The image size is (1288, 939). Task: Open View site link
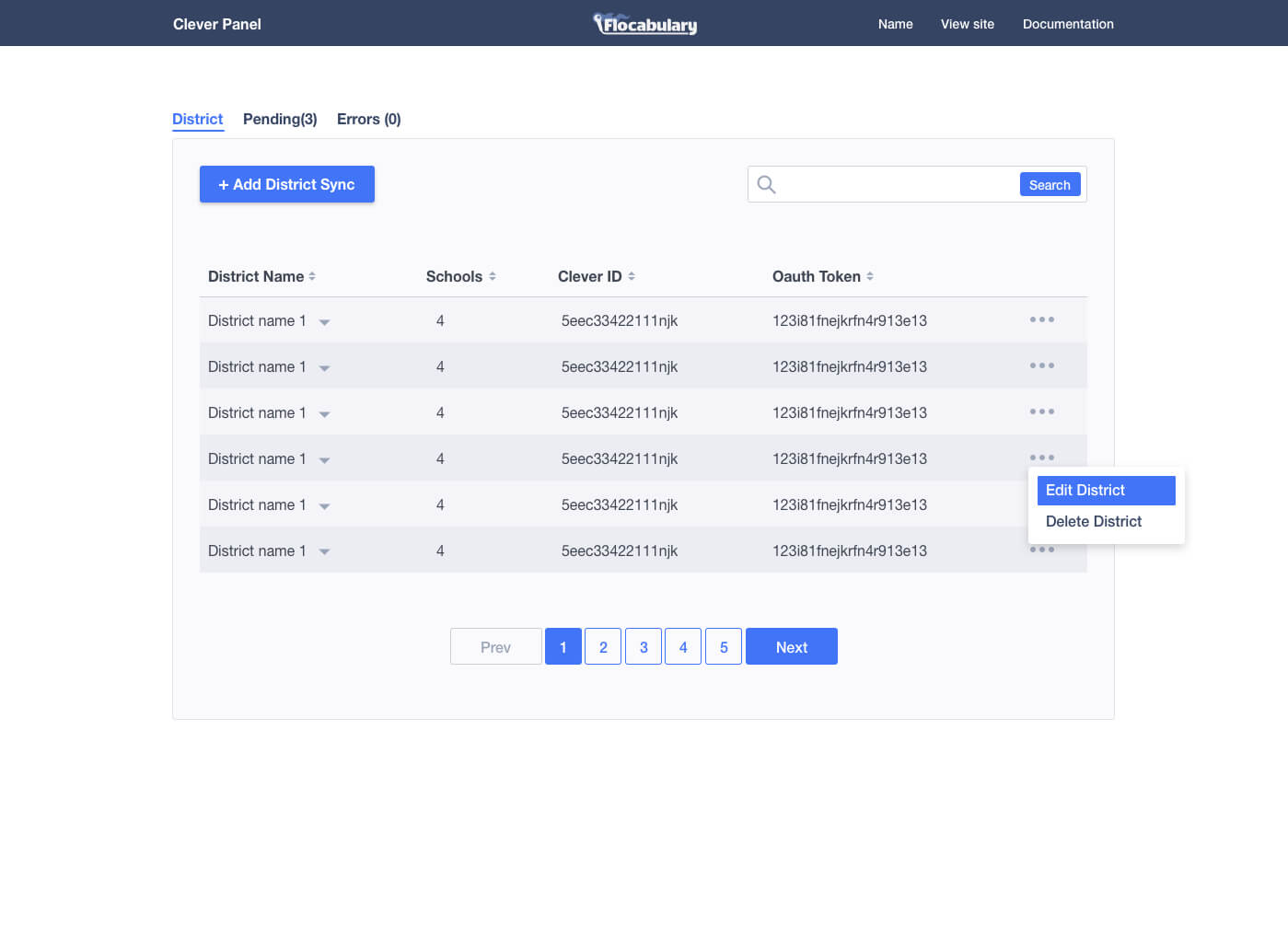click(x=968, y=24)
